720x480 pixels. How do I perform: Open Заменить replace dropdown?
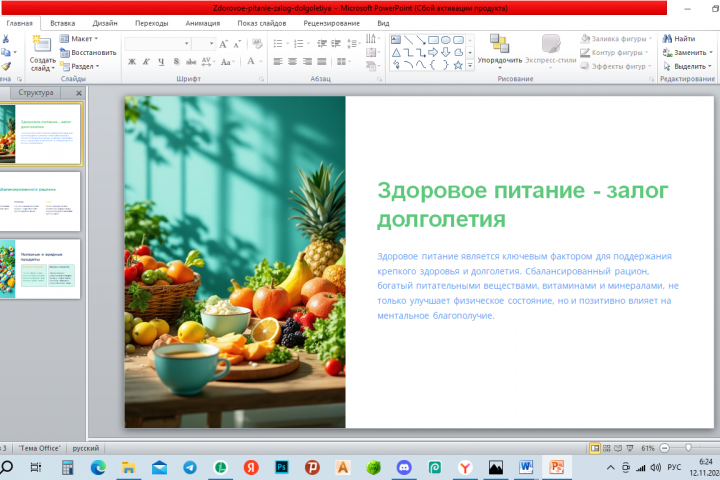(687, 52)
